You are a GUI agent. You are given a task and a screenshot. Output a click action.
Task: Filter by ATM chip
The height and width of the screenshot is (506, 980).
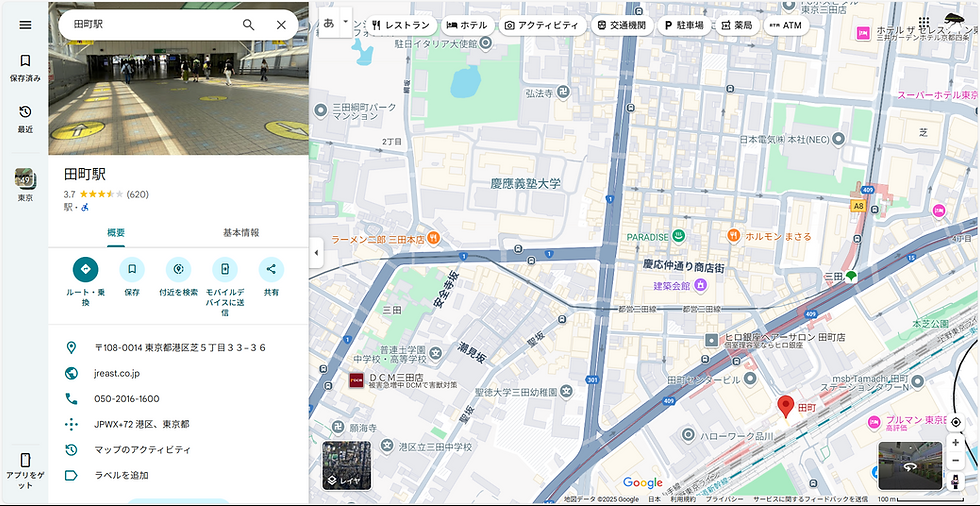click(786, 26)
